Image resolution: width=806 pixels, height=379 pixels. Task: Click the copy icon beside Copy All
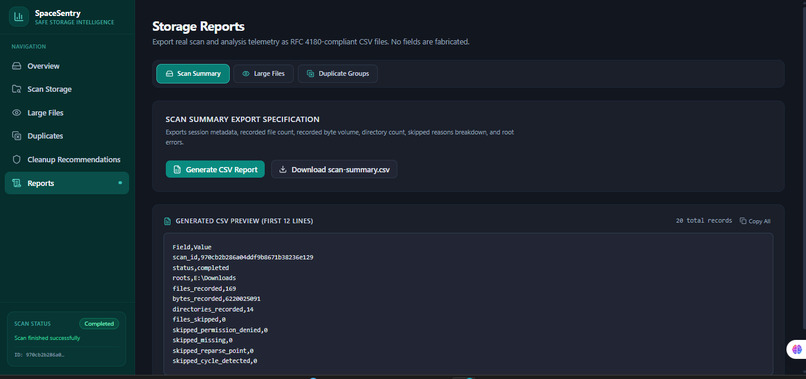[743, 221]
